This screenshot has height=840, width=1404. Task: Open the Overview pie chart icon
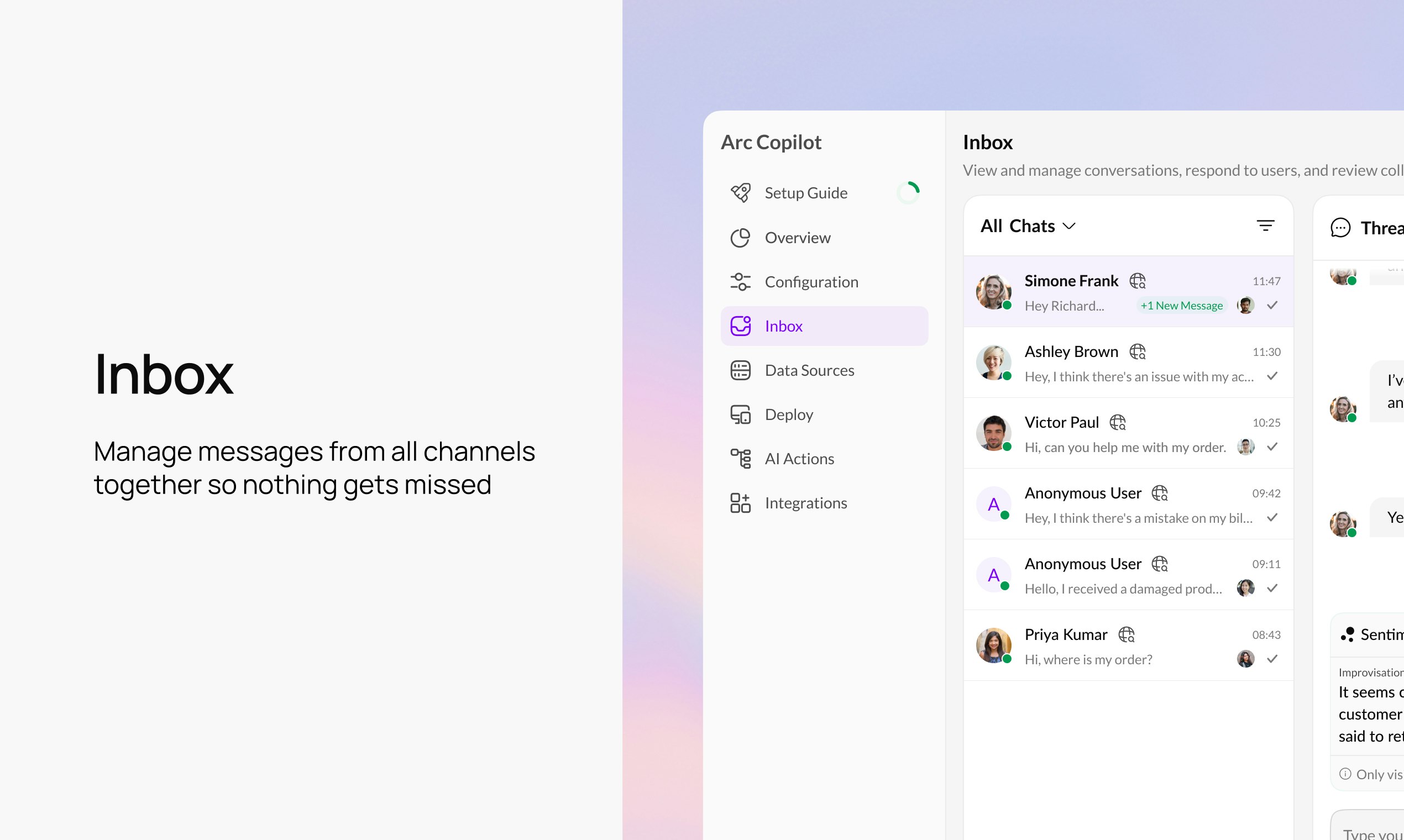[x=740, y=238]
